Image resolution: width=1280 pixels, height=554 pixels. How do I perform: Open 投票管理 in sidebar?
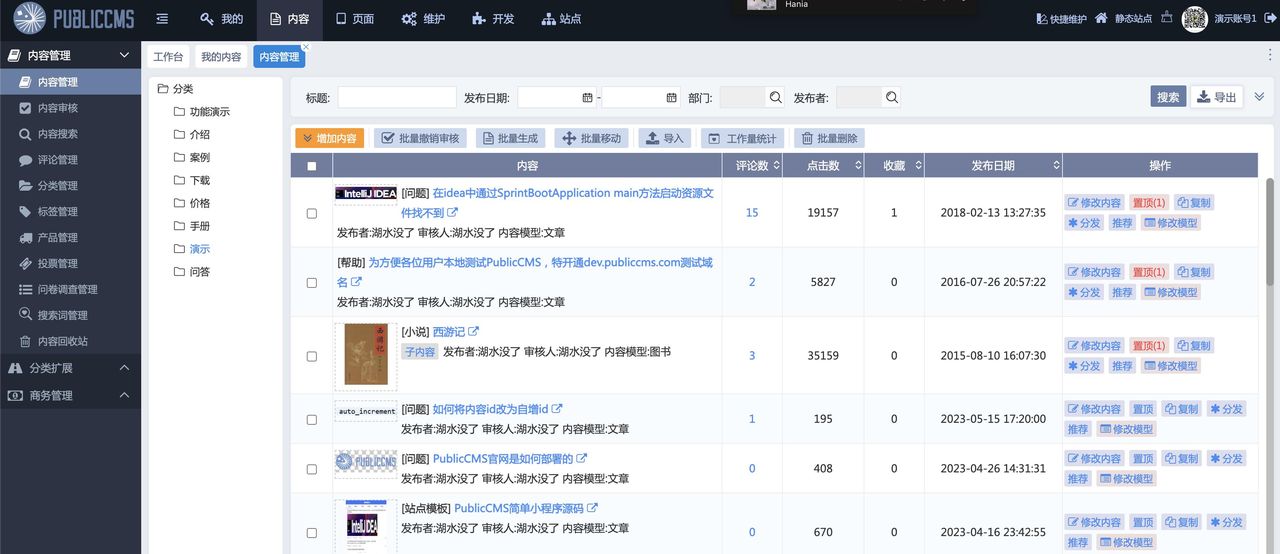pyautogui.click(x=70, y=264)
